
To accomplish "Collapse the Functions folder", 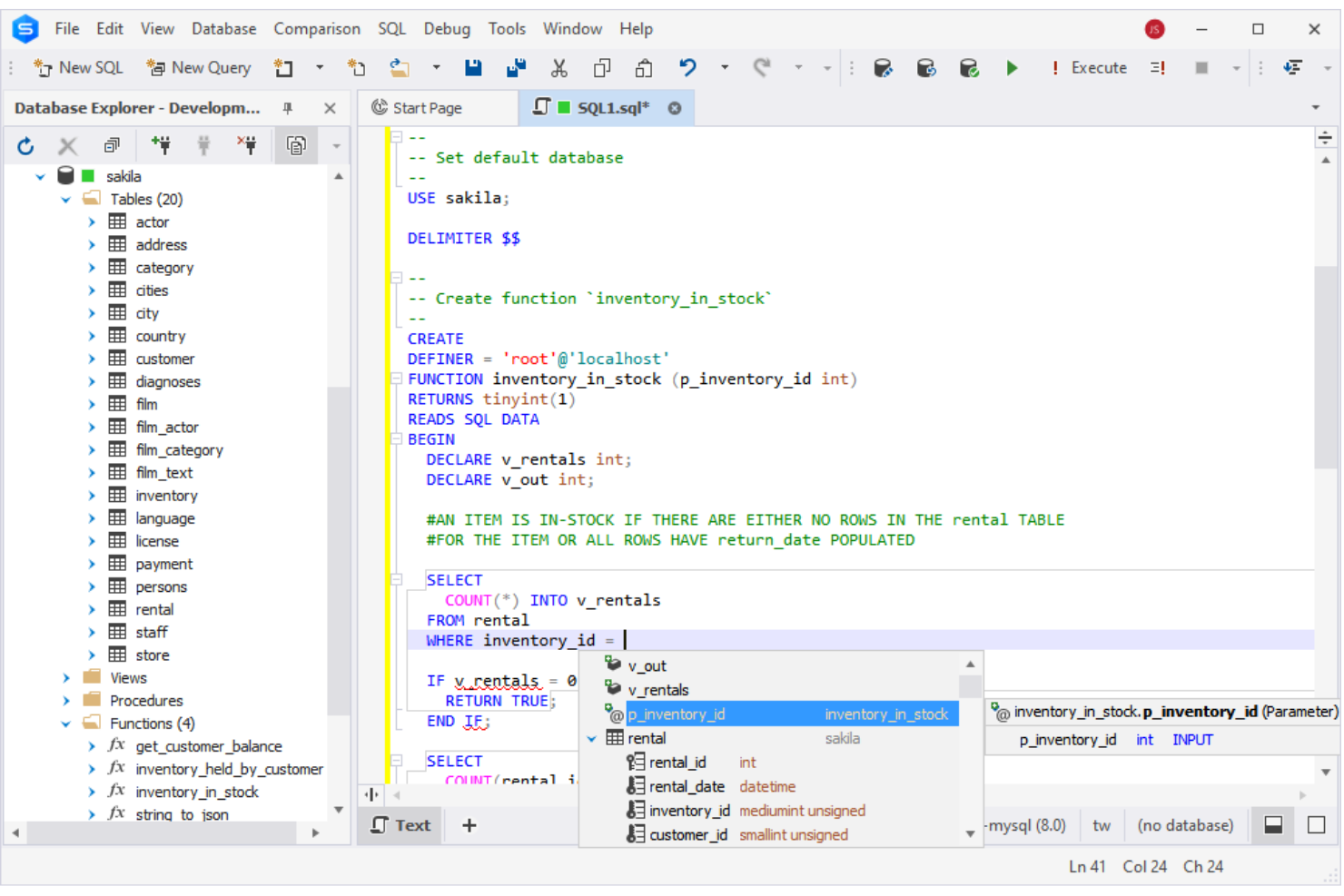I will point(64,724).
